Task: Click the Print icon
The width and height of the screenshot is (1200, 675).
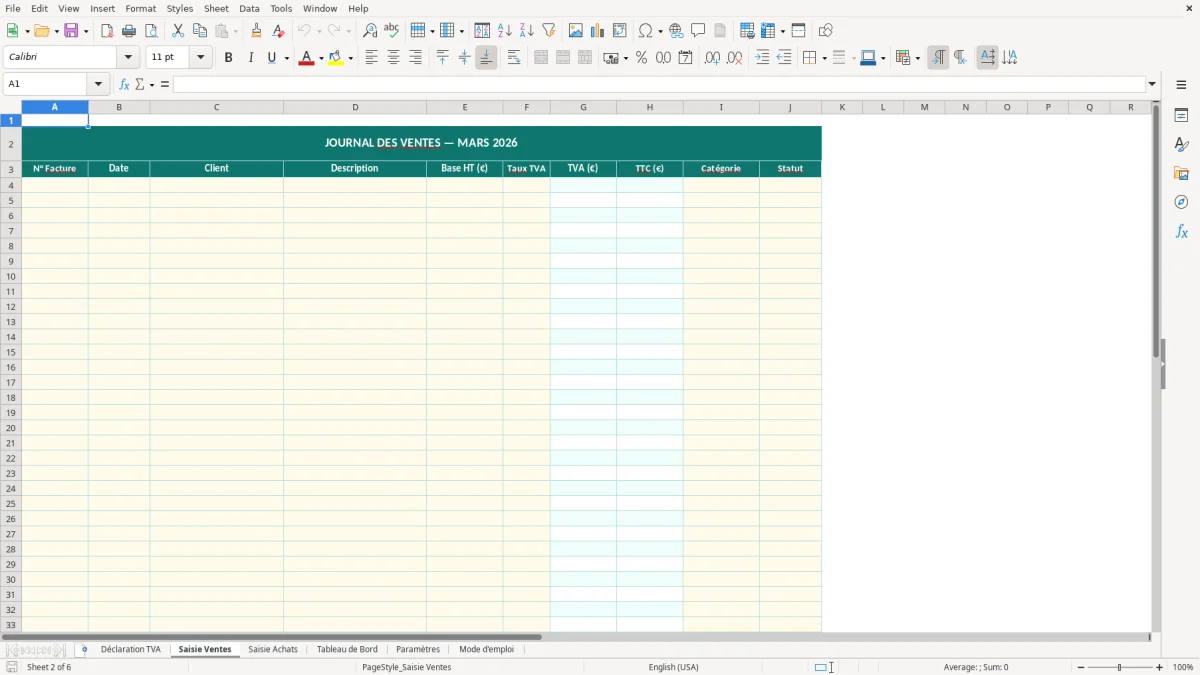Action: pyautogui.click(x=129, y=31)
